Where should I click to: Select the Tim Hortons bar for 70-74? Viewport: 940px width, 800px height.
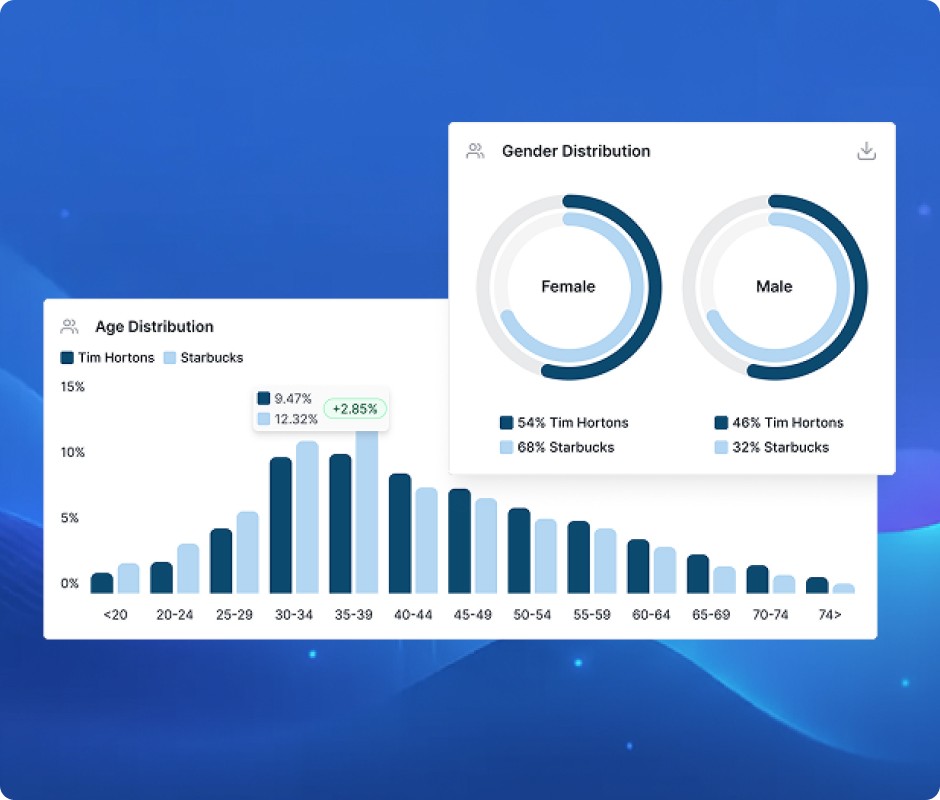pos(757,579)
